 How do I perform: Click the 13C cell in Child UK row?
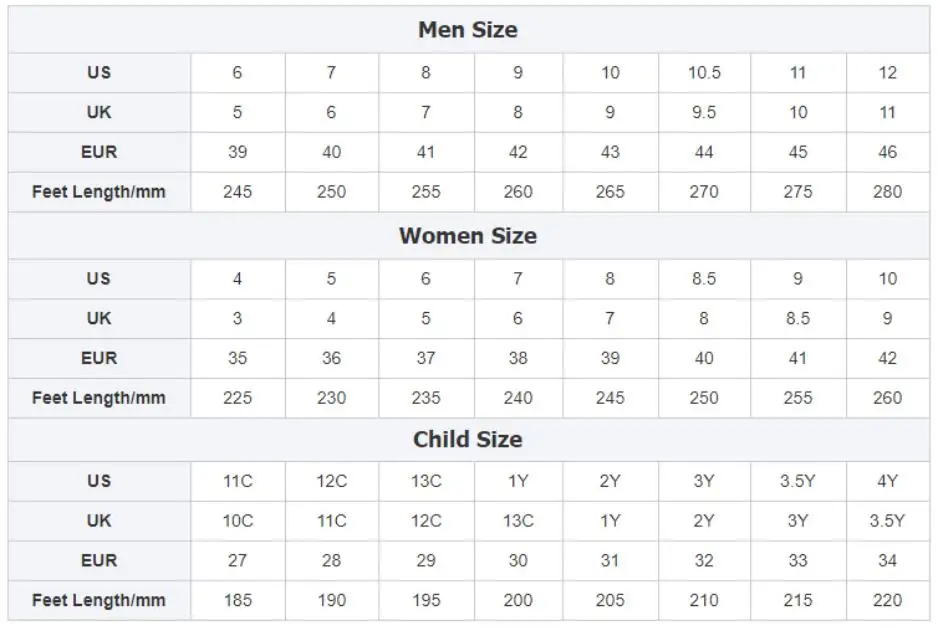point(518,521)
